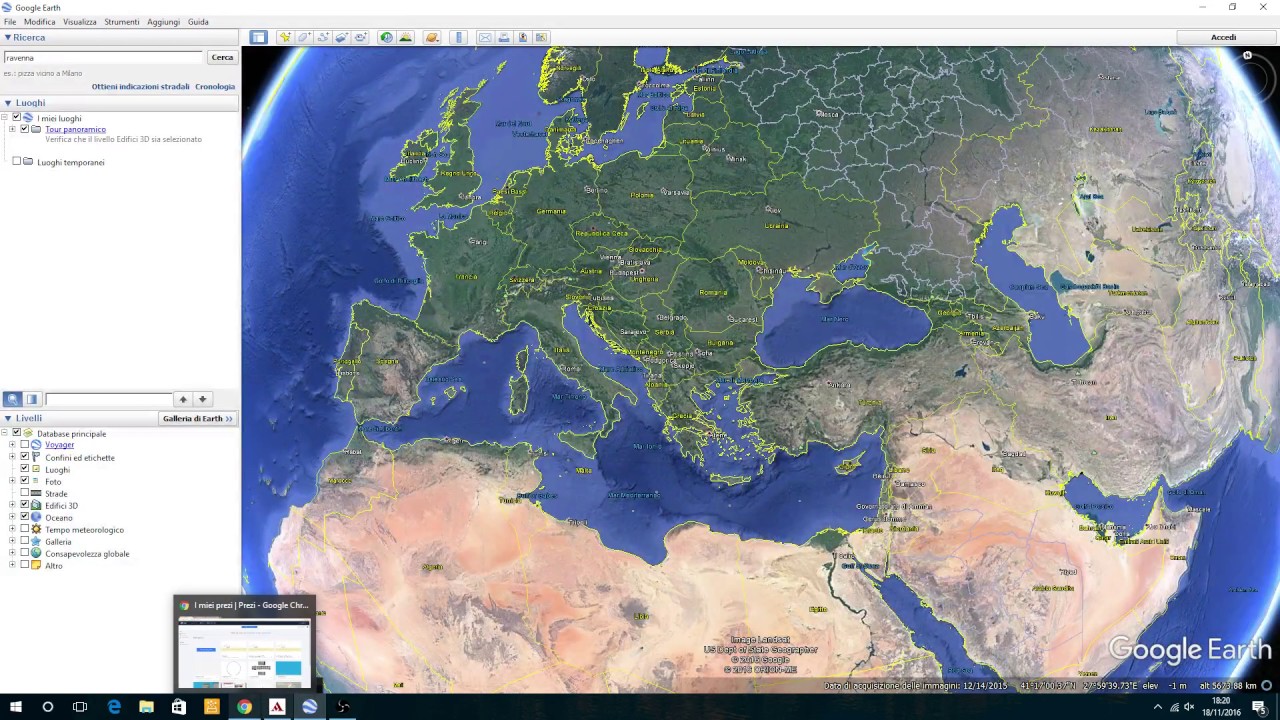1280x720 pixels.
Task: Click the Google Earth taskbar icon
Action: [x=310, y=707]
